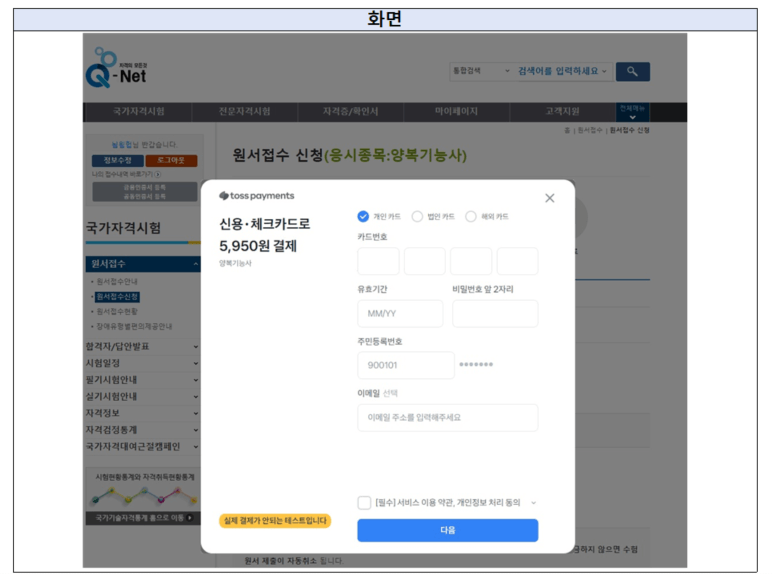This screenshot has width=772, height=574.
Task: Expand 합격자/답안발표 sidebar section
Action: 143,347
